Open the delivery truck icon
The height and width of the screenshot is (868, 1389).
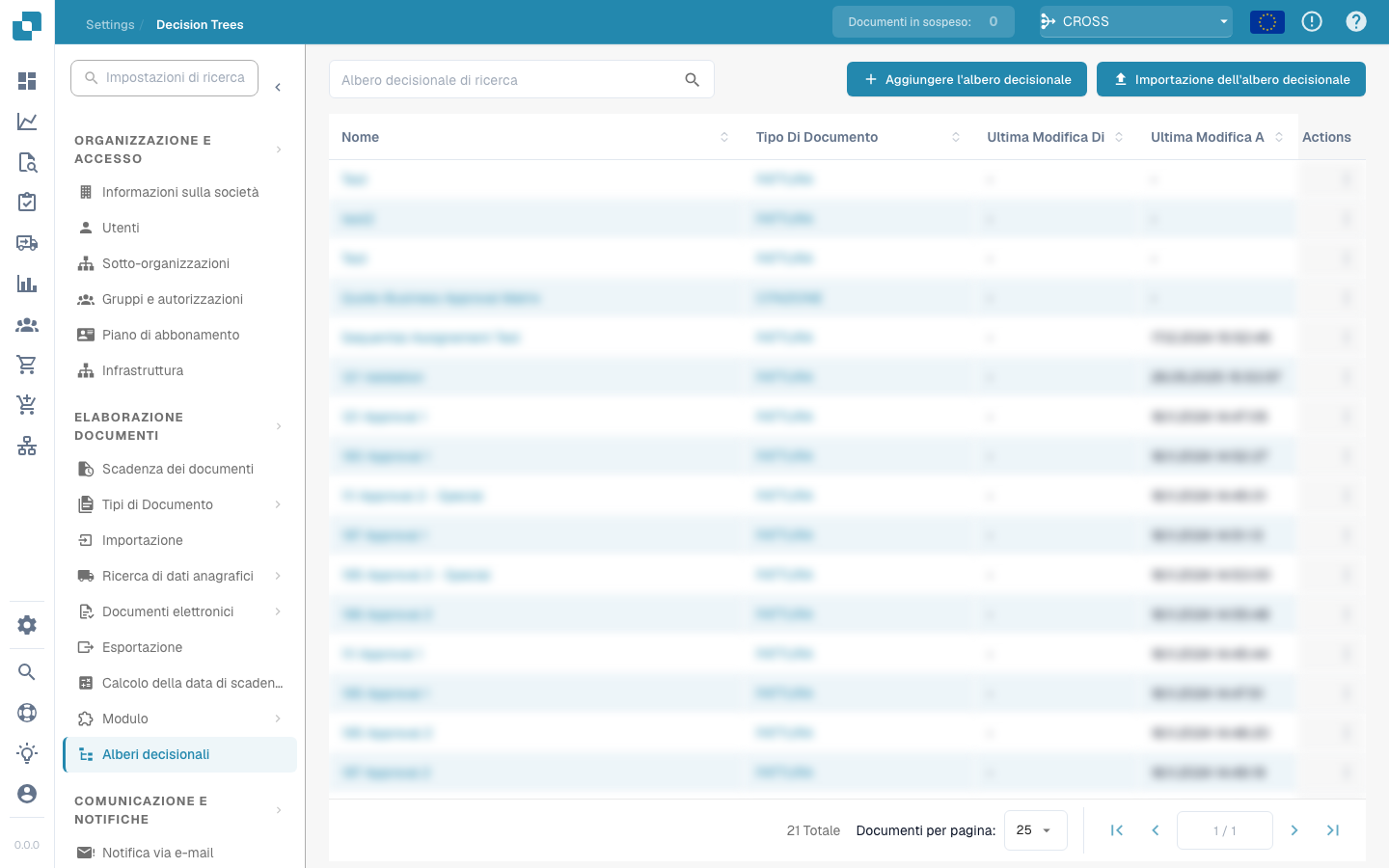click(27, 243)
